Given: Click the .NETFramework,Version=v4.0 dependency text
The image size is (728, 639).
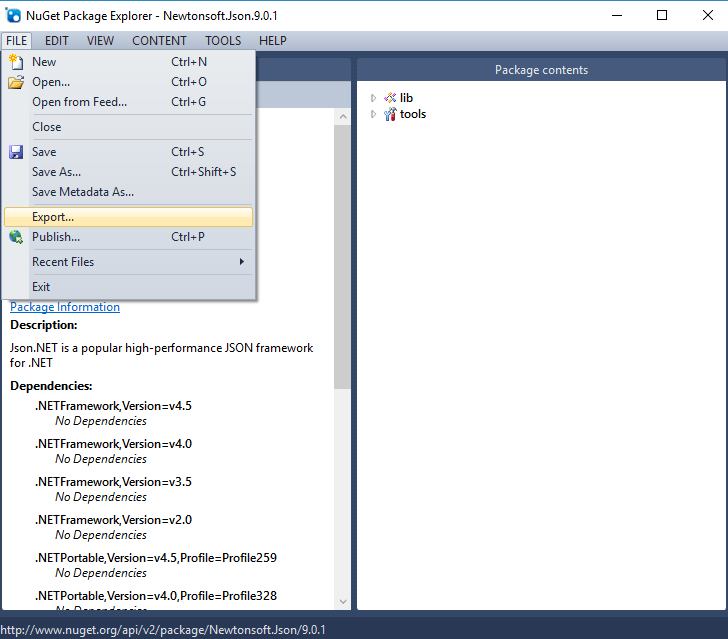Looking at the screenshot, I should [x=113, y=444].
